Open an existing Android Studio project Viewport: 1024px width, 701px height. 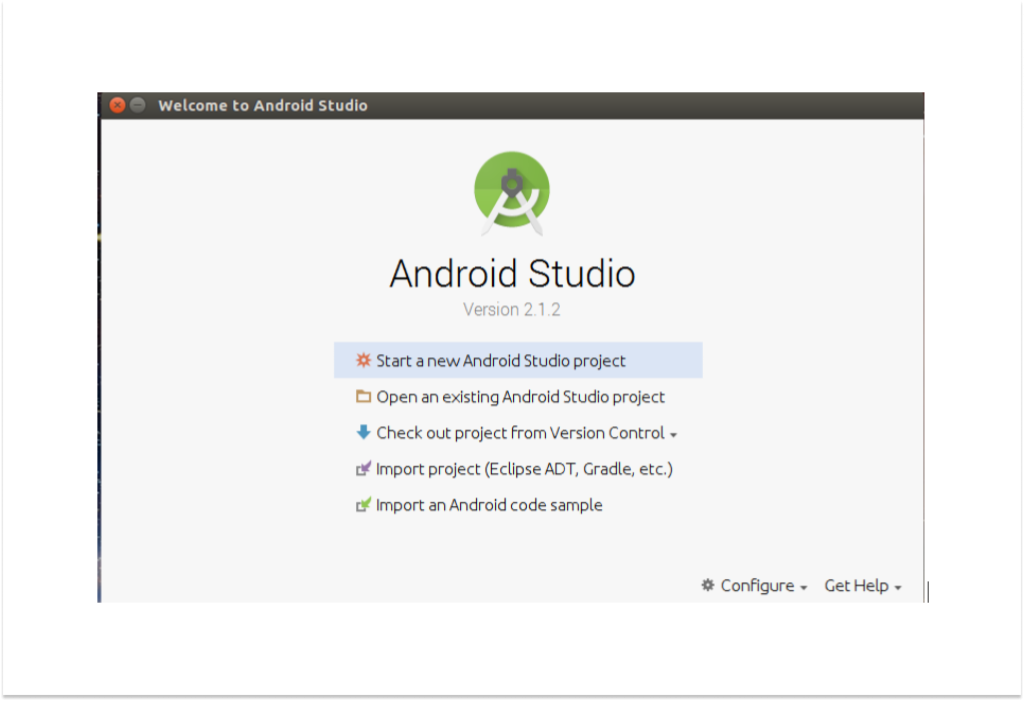pos(520,396)
